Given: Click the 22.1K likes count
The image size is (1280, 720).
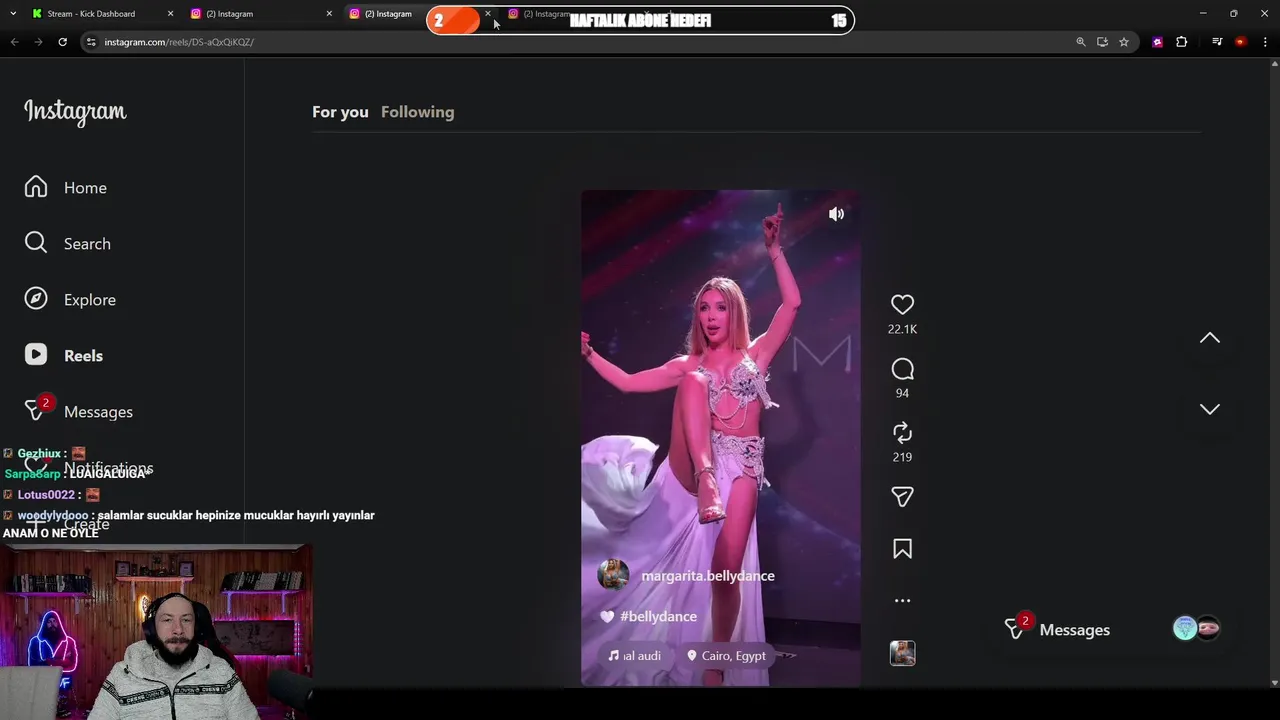Looking at the screenshot, I should click(x=902, y=329).
